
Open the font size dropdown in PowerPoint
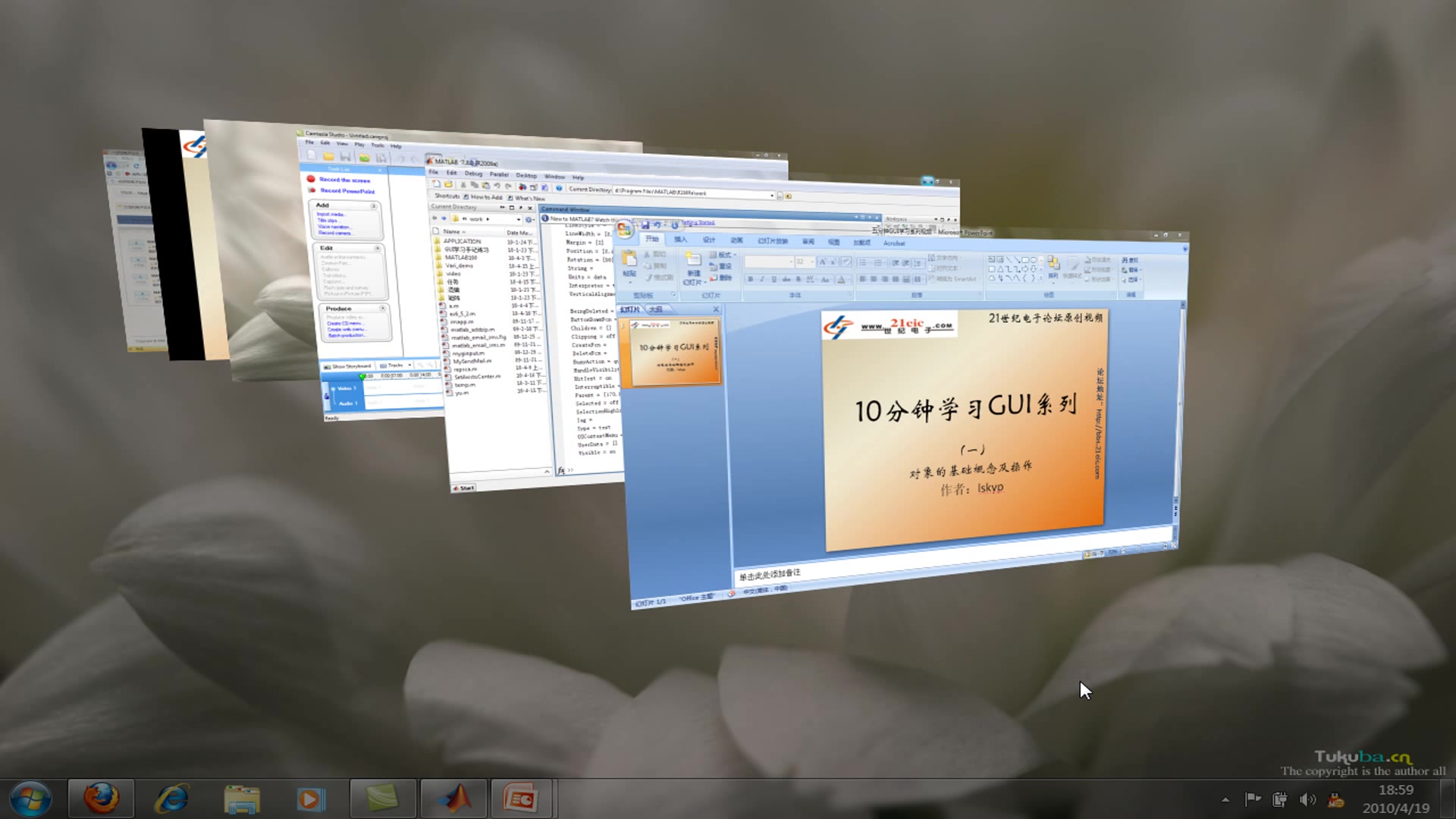tap(812, 262)
